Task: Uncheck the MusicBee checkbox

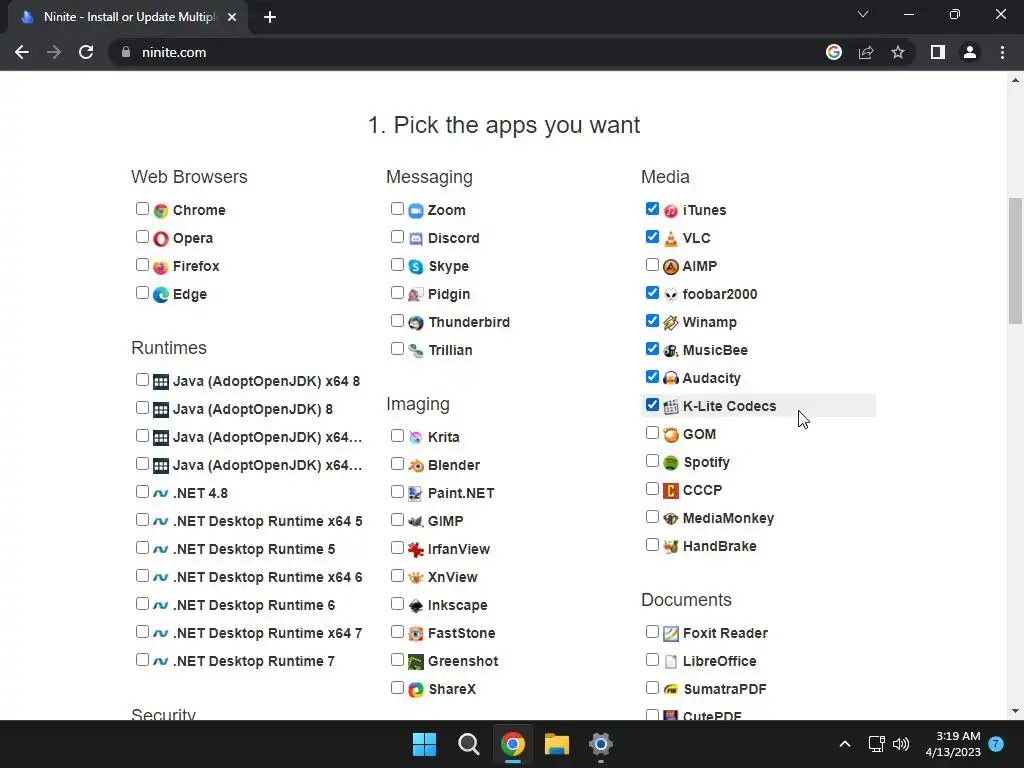Action: coord(652,348)
